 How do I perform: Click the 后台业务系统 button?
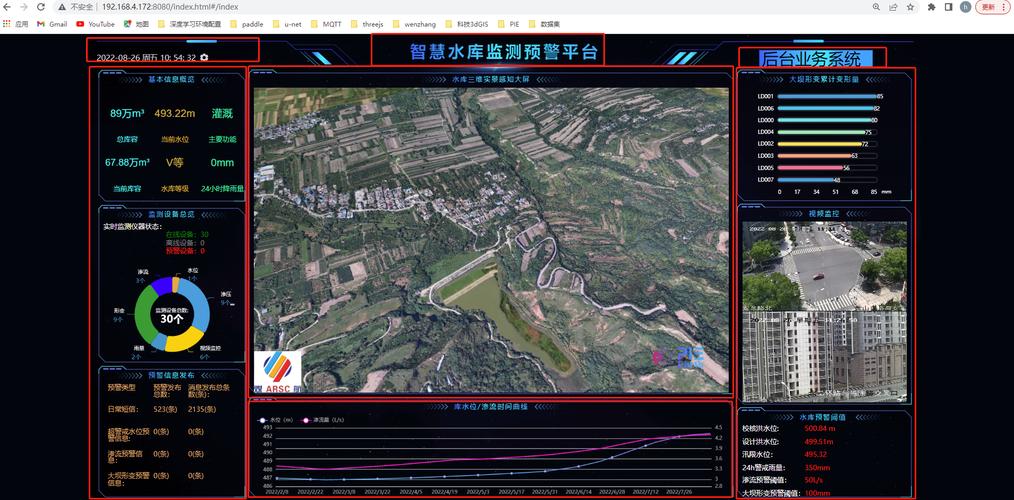(815, 59)
